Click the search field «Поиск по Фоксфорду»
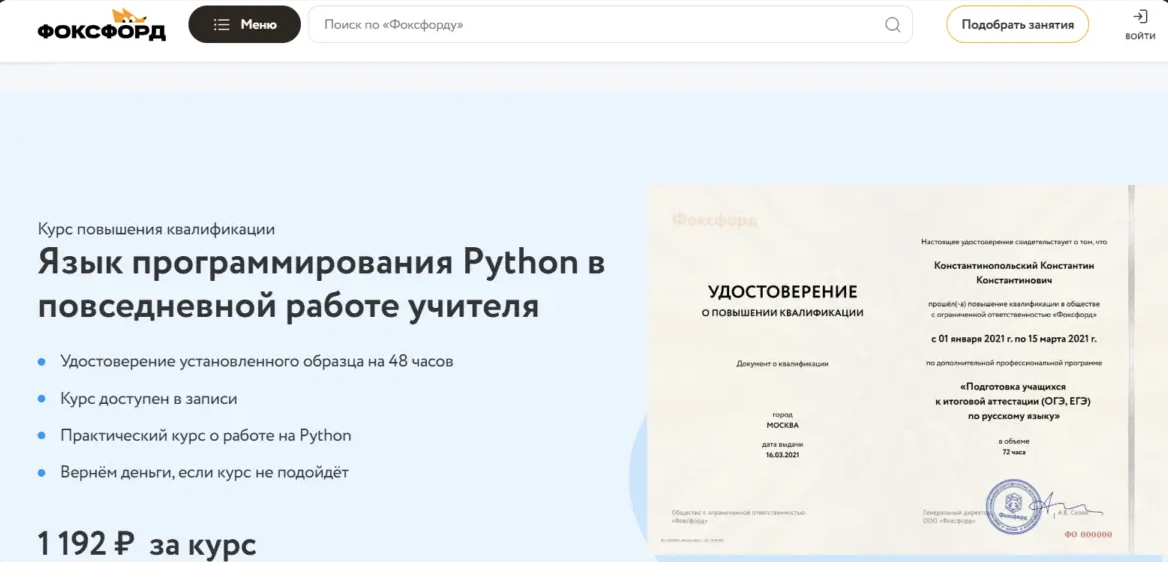This screenshot has width=1168, height=562. point(610,25)
